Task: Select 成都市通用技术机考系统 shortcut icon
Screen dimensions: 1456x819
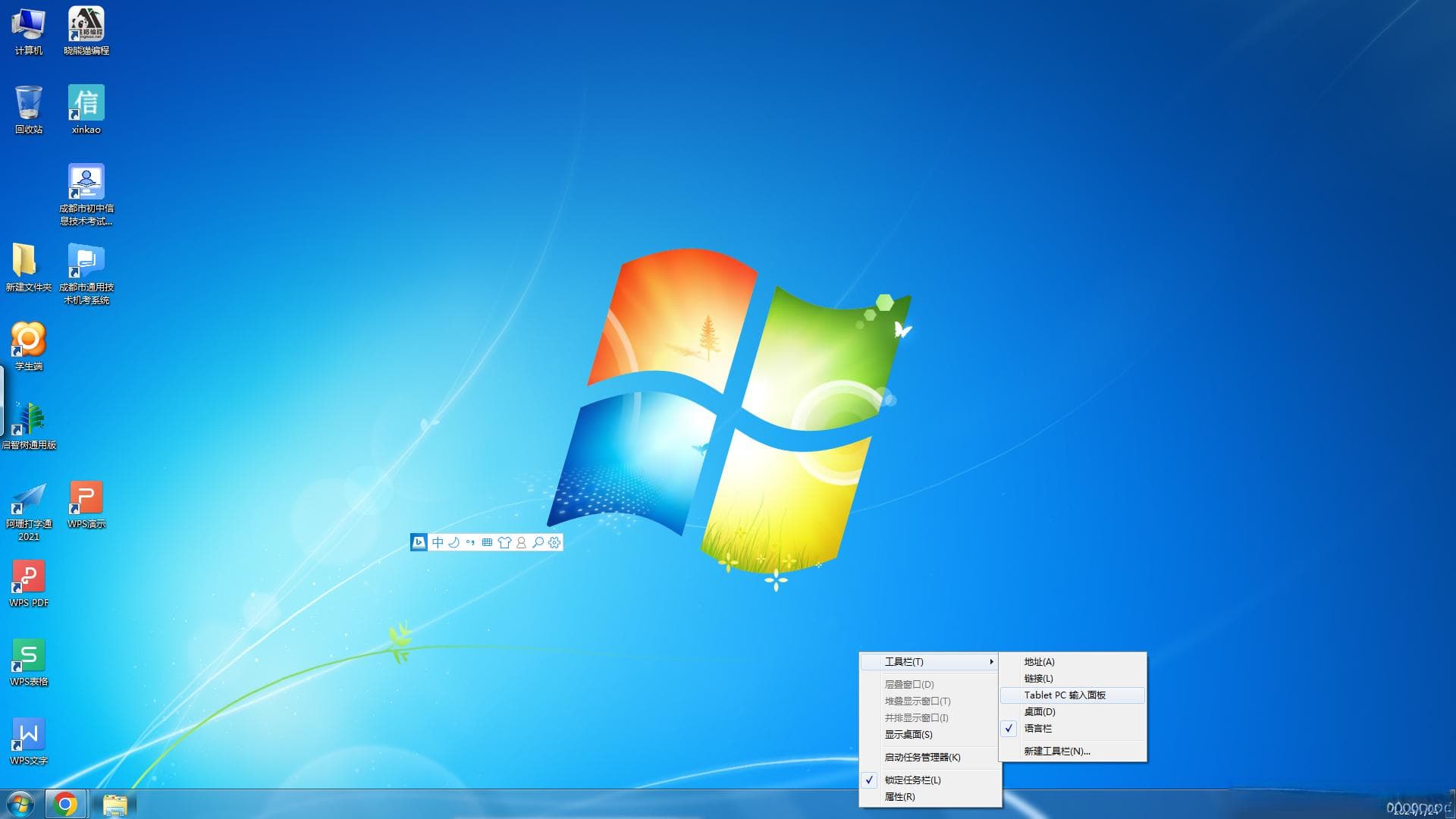Action: point(86,274)
